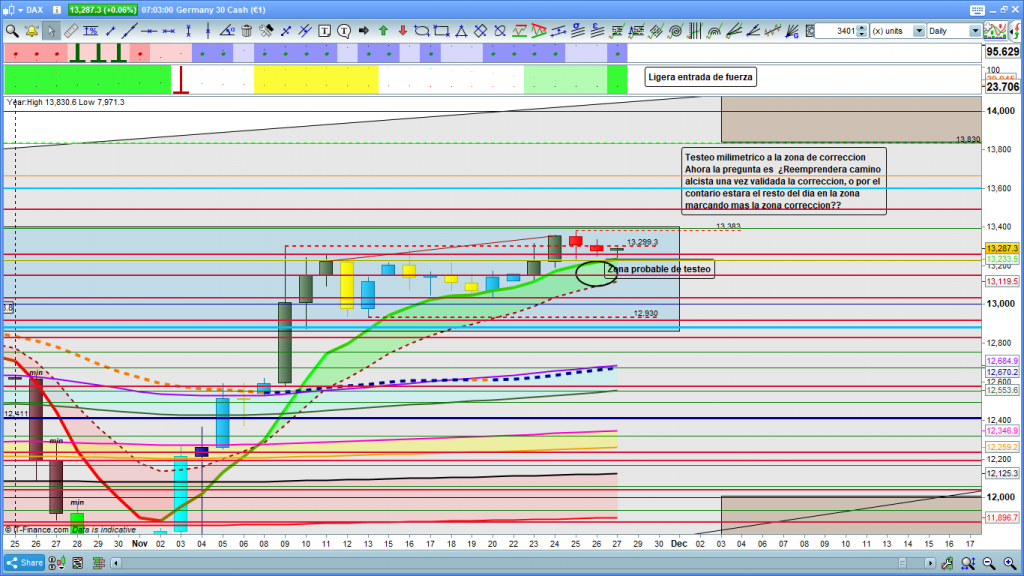This screenshot has height=576, width=1024.
Task: Click the 'Zona probable de testeo' label
Action: pos(660,269)
